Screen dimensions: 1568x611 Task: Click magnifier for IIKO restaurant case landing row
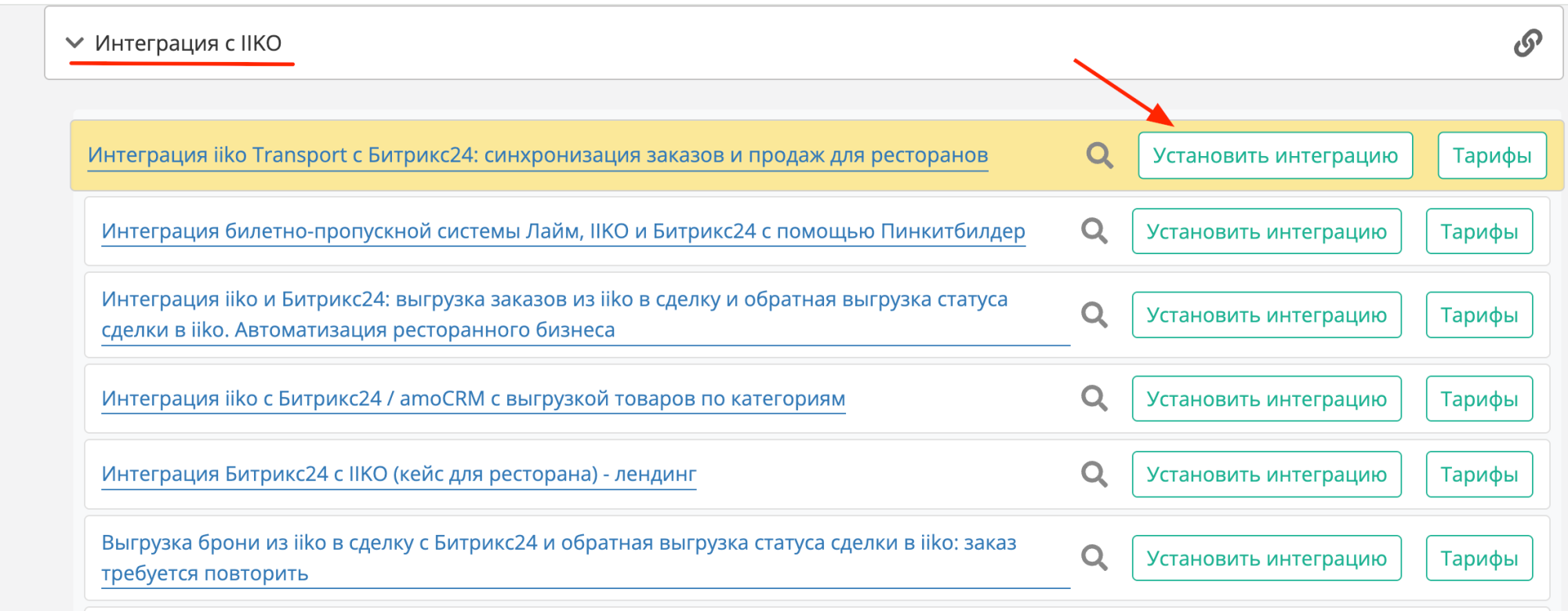(1094, 475)
